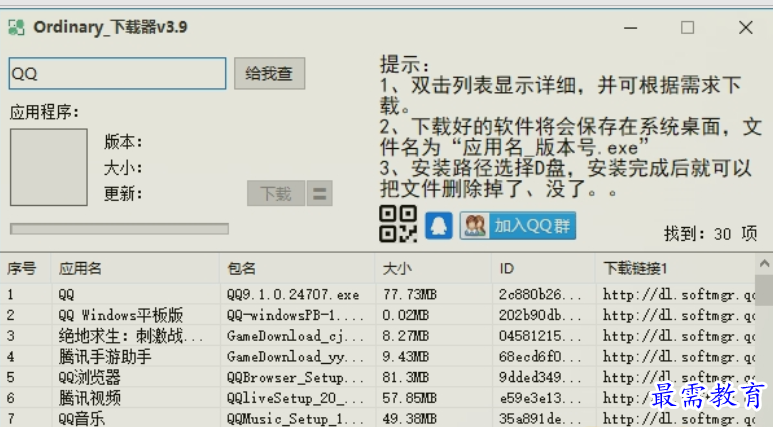Focus the QQ search input field
This screenshot has width=773, height=427.
pyautogui.click(x=117, y=73)
